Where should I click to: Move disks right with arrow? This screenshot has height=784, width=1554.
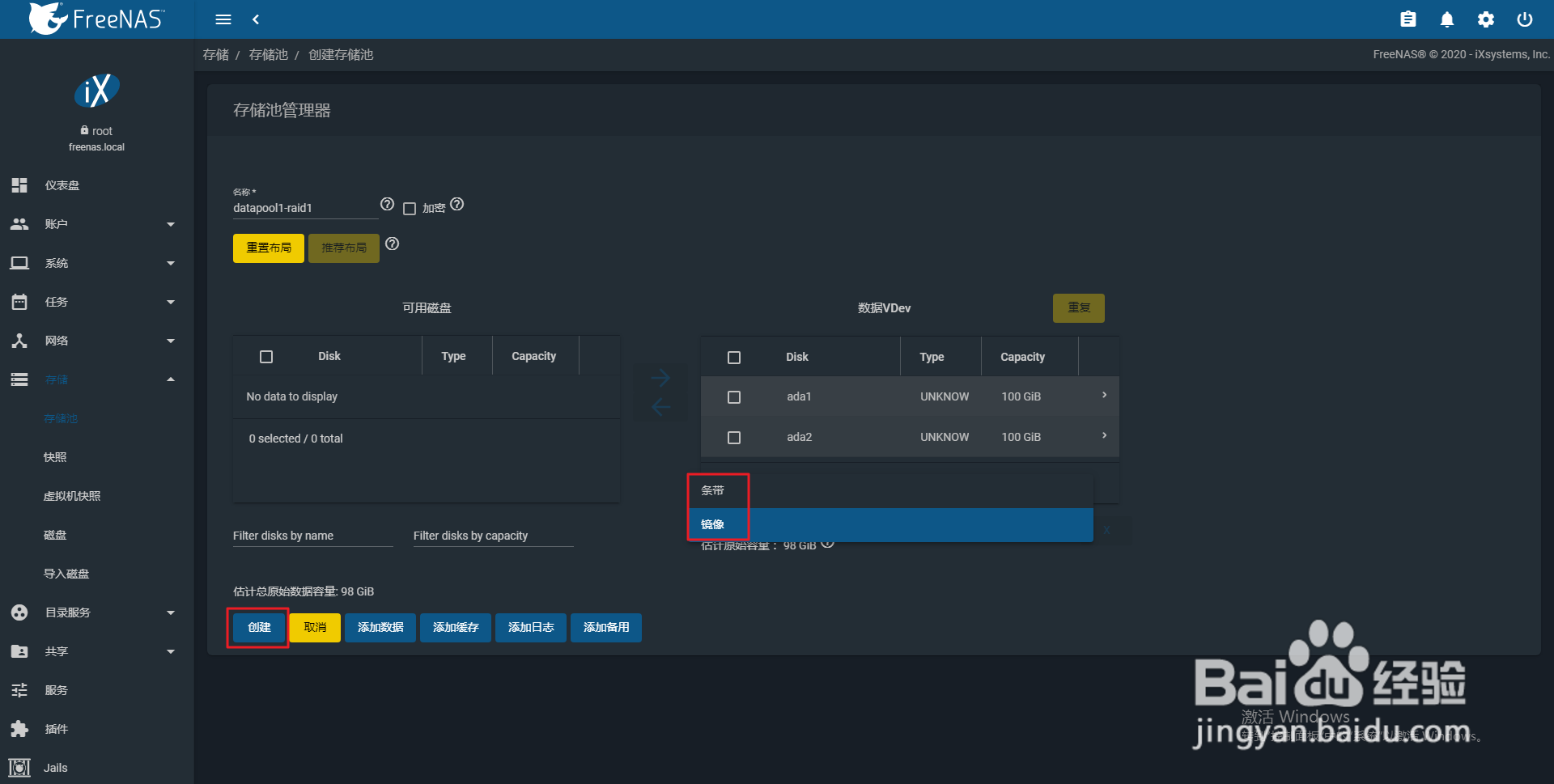[x=660, y=378]
